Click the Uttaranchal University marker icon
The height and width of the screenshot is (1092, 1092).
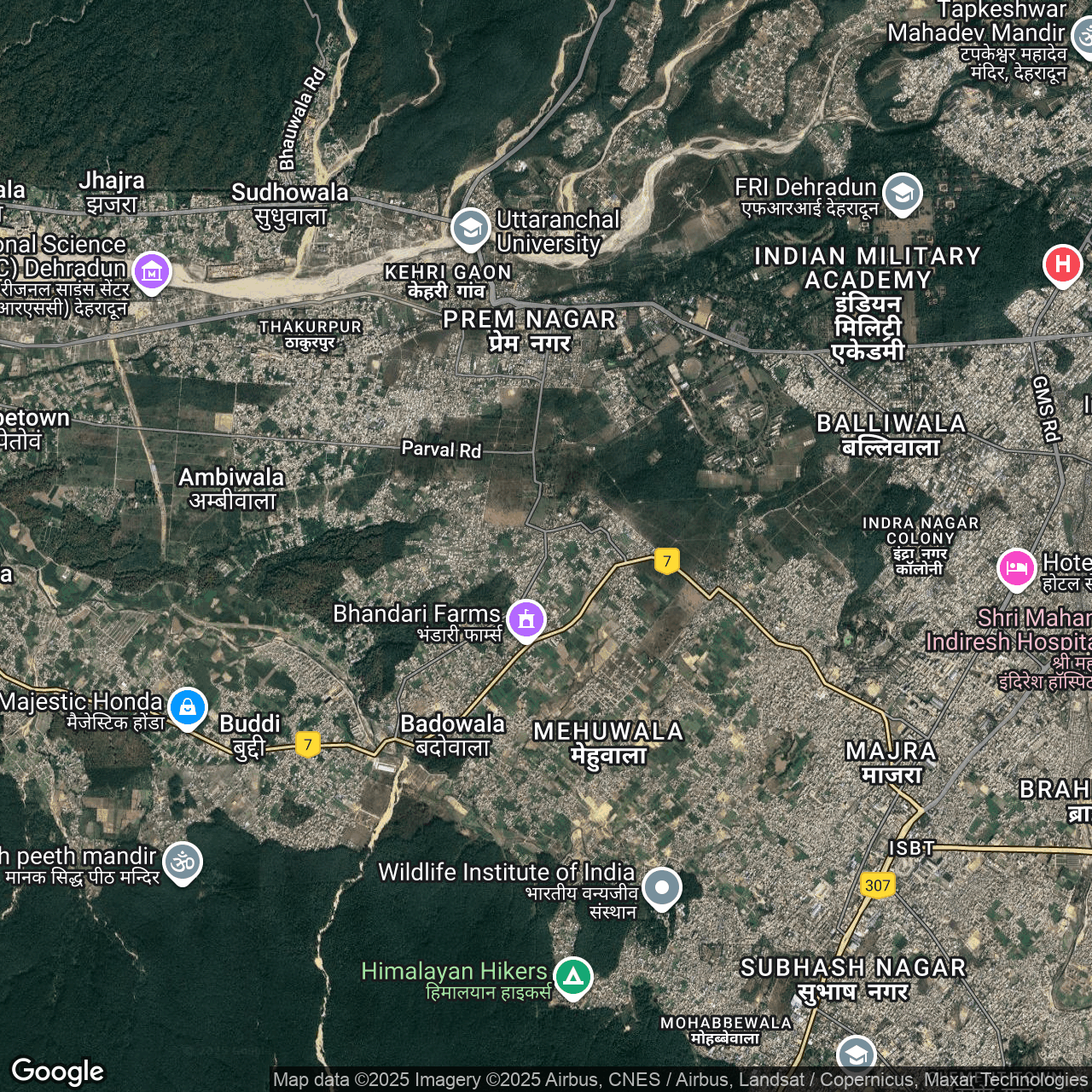point(470,228)
